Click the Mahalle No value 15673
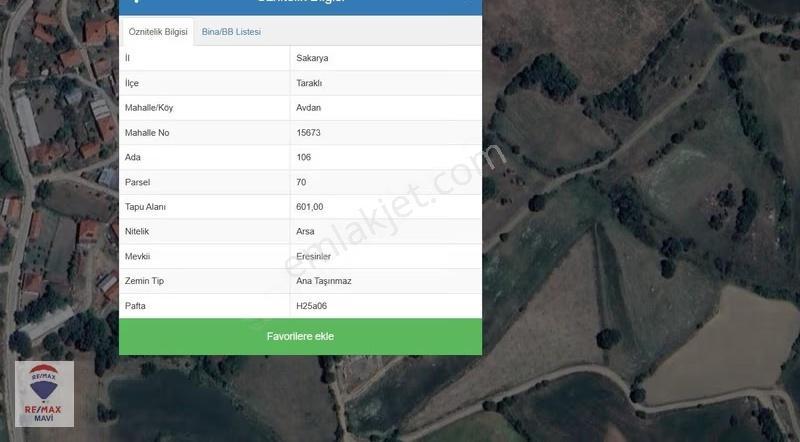This screenshot has height=442, width=800. click(308, 133)
